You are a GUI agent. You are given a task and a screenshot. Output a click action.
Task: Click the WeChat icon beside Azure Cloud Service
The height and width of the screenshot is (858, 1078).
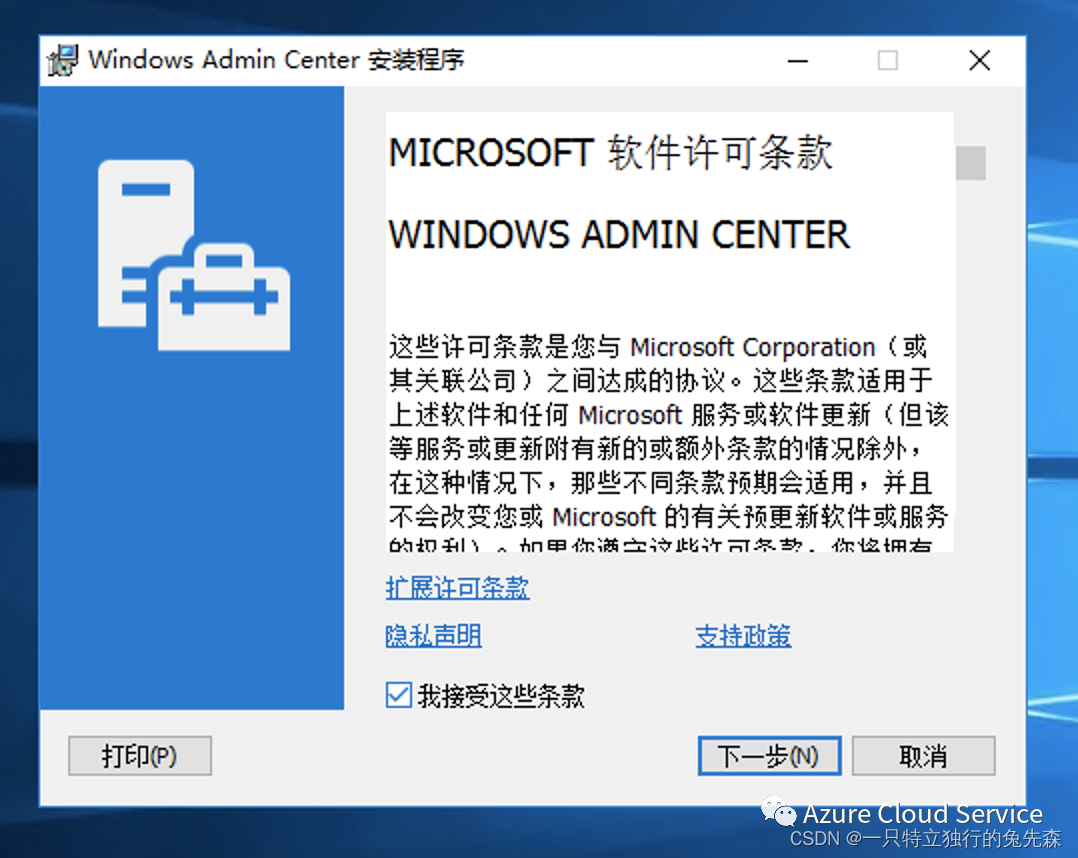(x=778, y=813)
